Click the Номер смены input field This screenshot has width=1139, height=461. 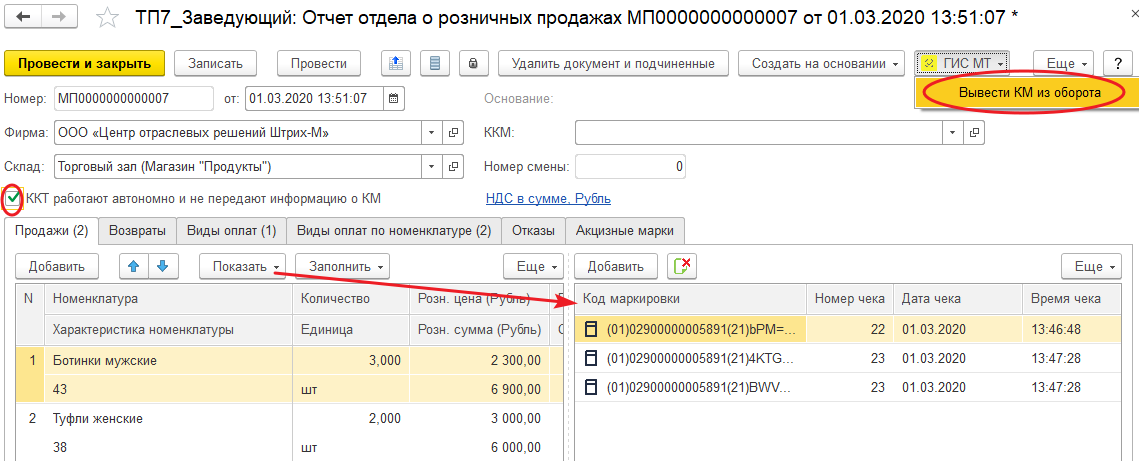631,166
